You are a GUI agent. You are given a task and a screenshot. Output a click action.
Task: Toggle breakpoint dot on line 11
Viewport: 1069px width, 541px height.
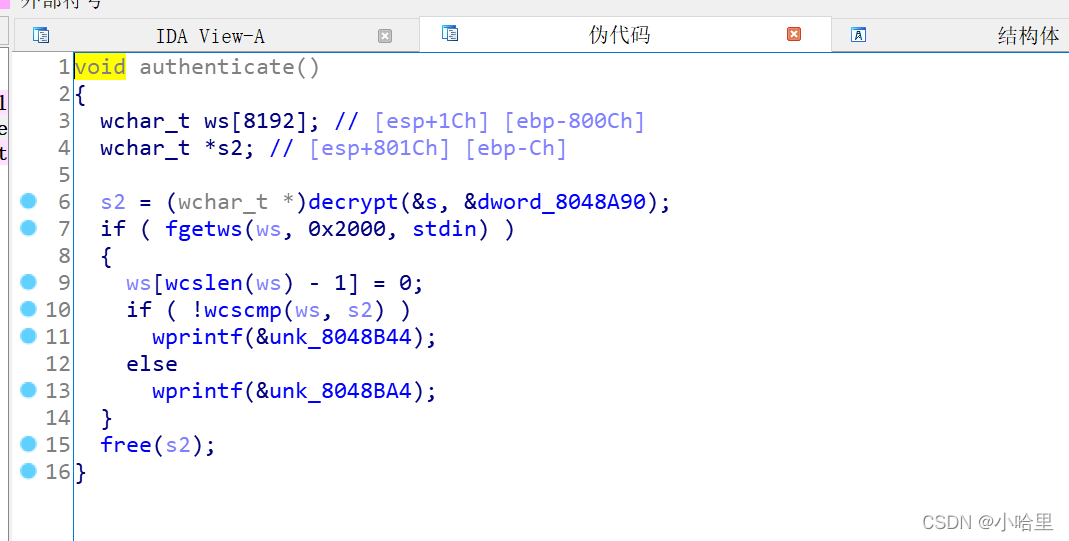[x=28, y=335]
